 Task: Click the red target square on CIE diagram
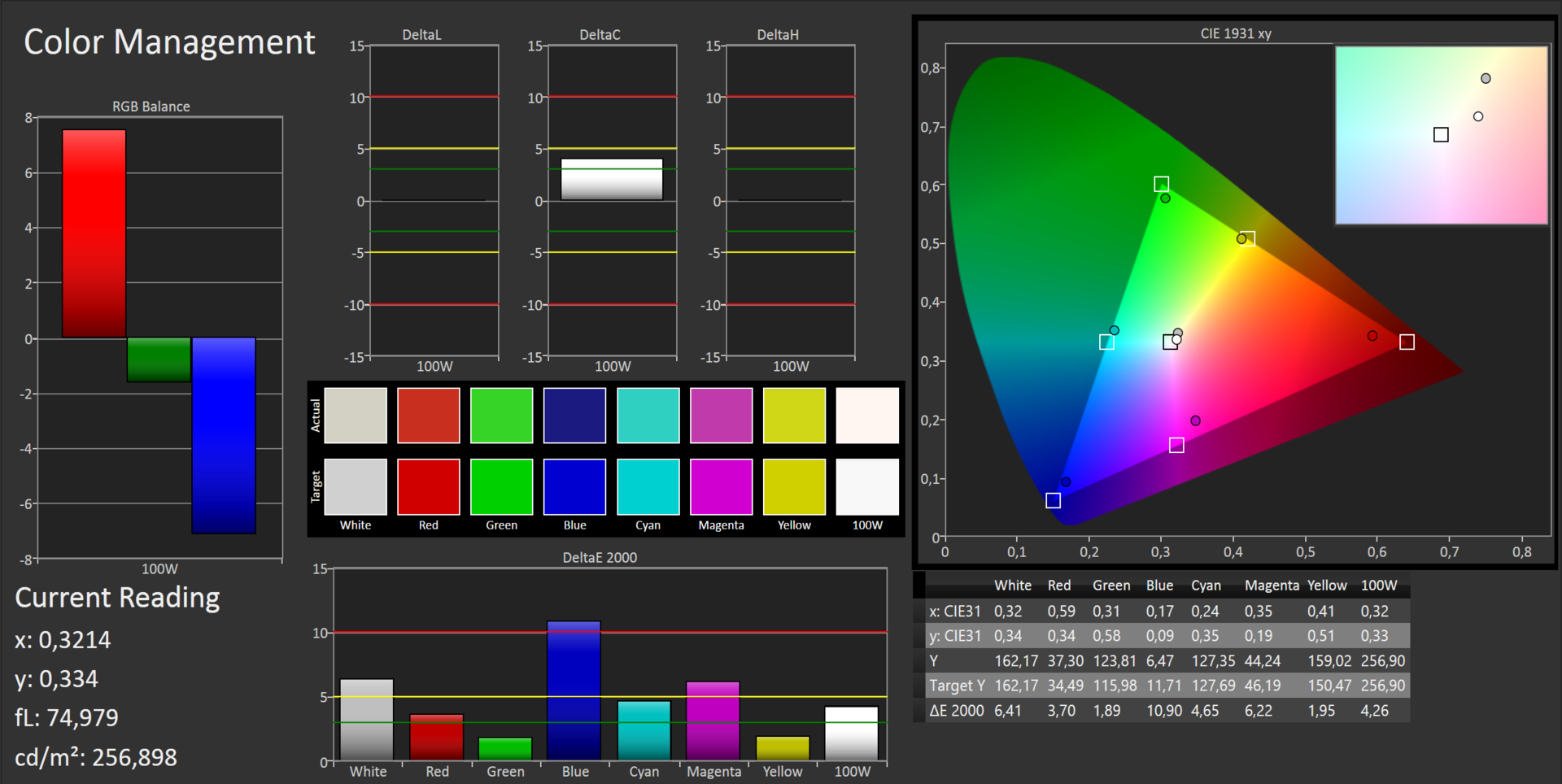[1407, 342]
